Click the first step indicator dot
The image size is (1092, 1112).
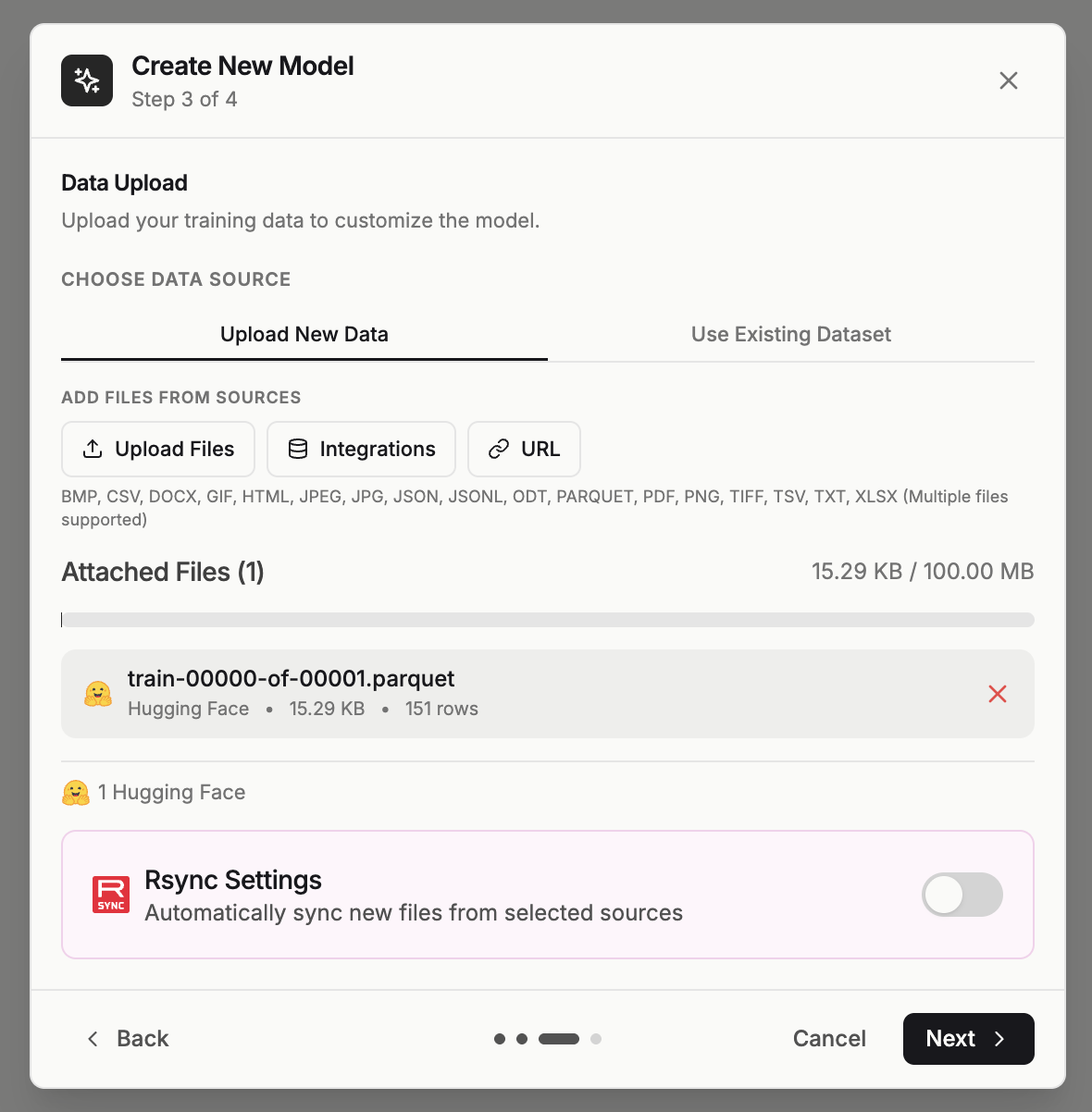click(x=500, y=1039)
